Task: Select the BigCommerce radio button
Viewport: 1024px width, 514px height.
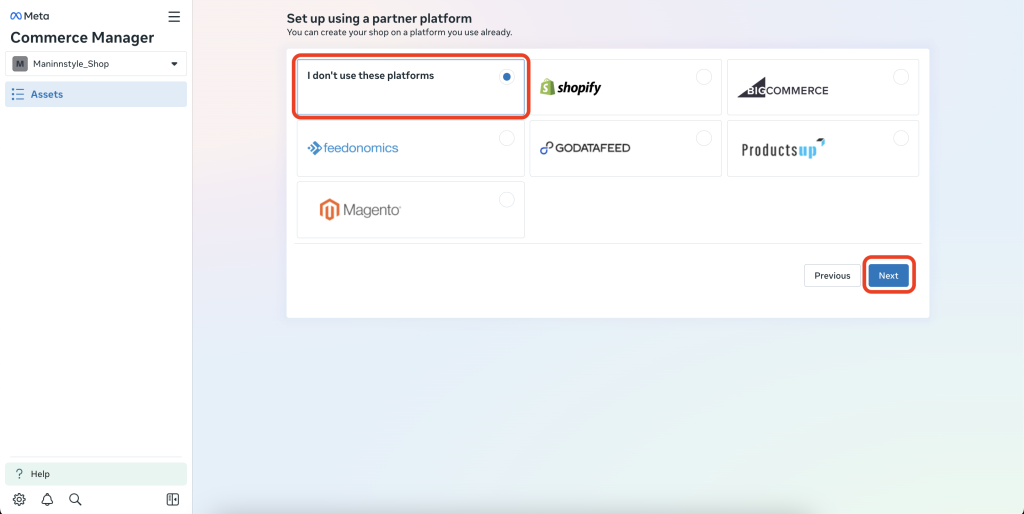Action: [901, 77]
